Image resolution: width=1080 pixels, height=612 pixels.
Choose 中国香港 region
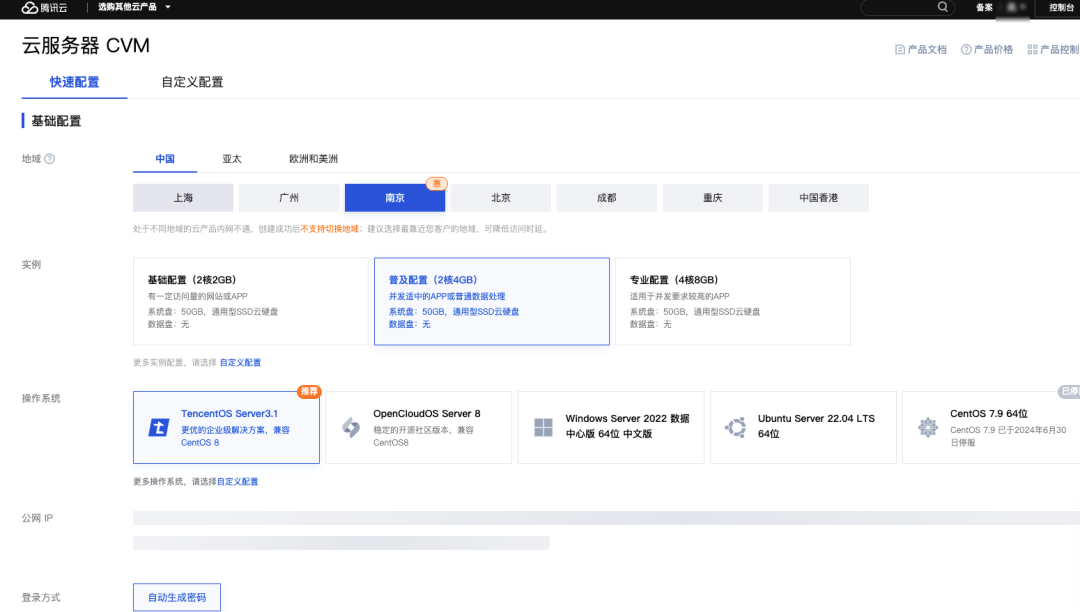coord(818,198)
